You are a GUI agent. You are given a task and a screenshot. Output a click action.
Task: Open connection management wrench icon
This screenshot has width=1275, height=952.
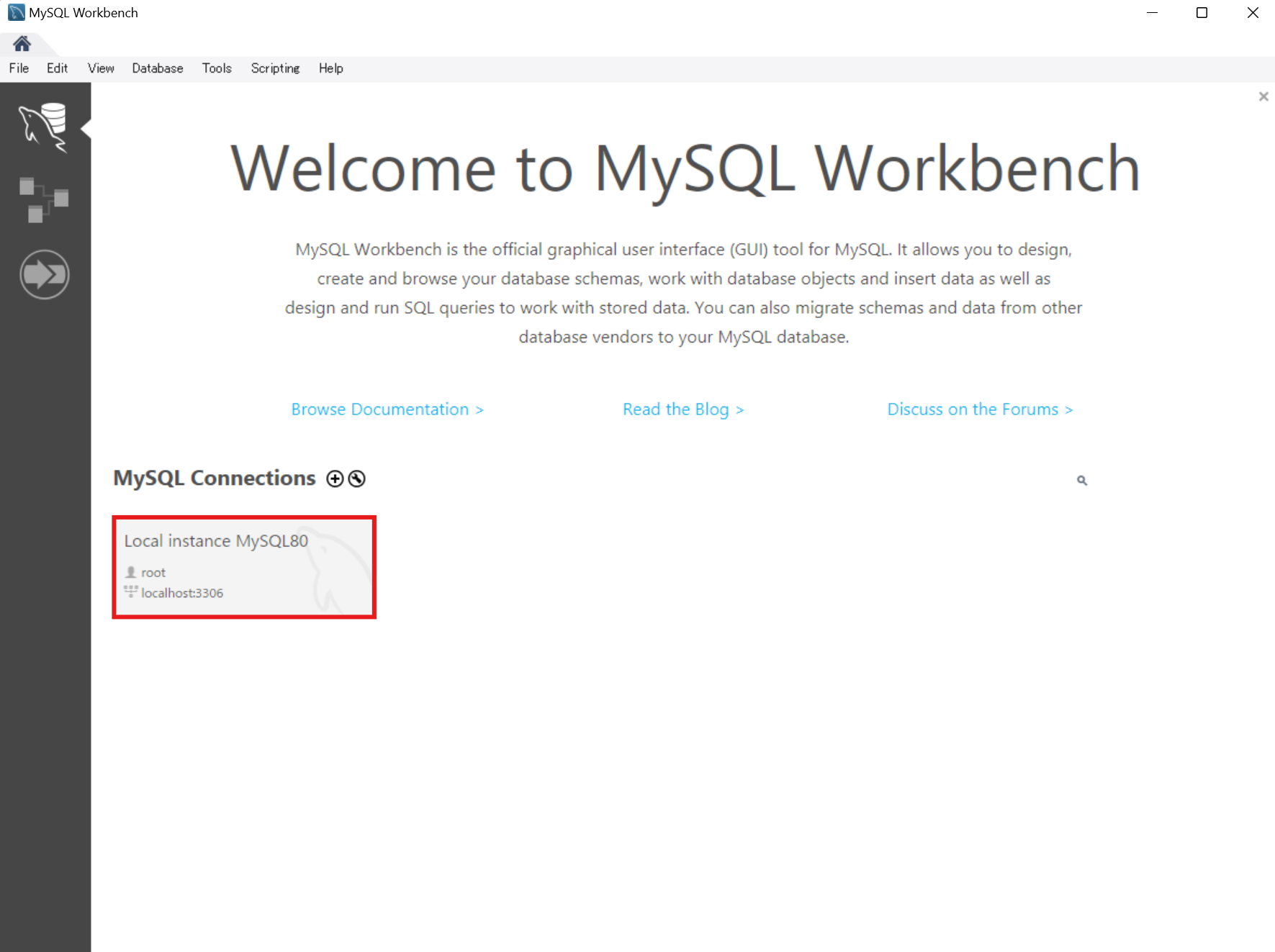[356, 478]
